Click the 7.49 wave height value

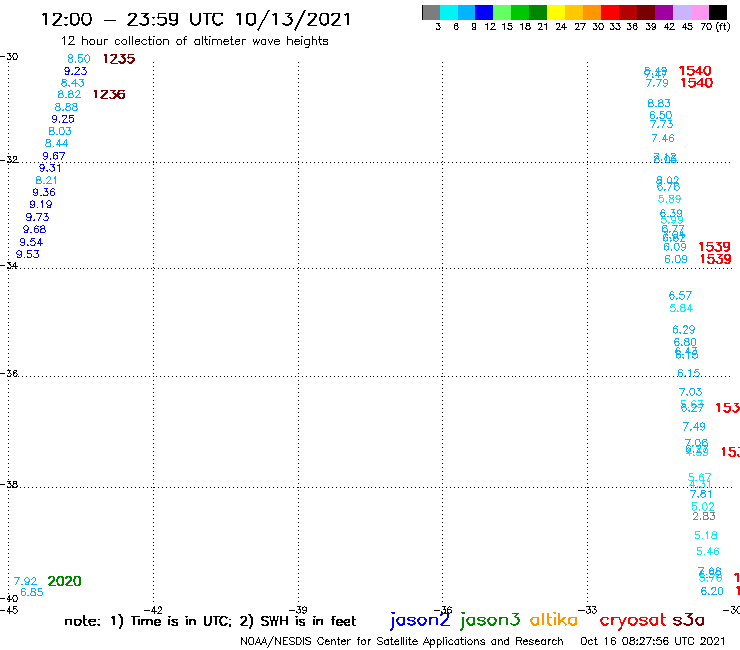pyautogui.click(x=694, y=427)
